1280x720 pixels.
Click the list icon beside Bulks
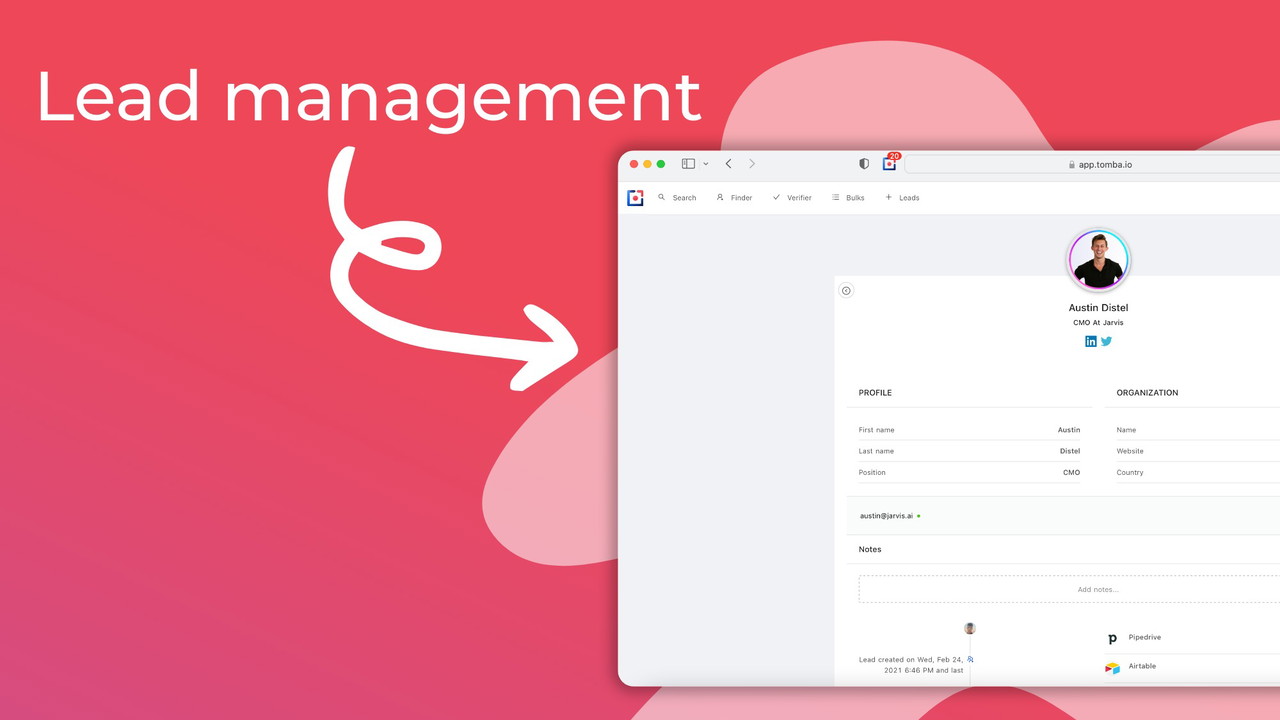[836, 197]
